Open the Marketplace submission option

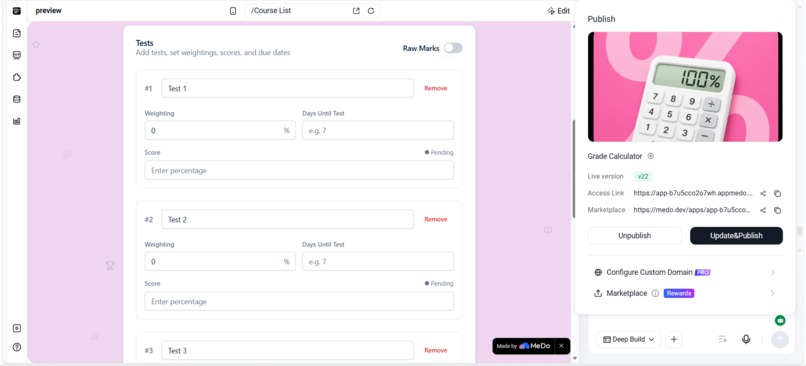tap(685, 294)
